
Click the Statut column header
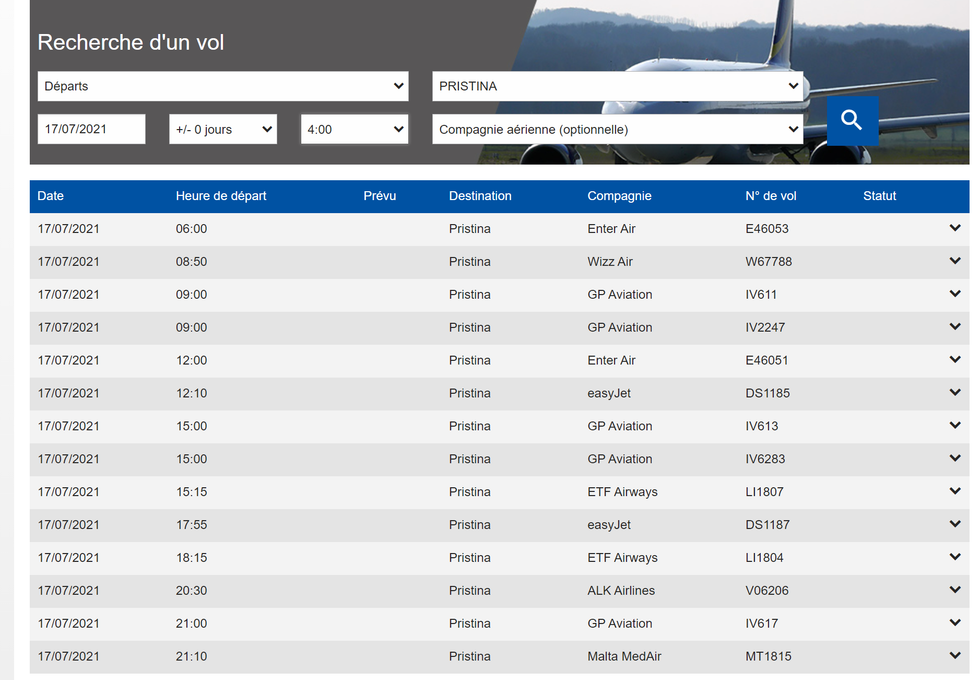pos(879,196)
